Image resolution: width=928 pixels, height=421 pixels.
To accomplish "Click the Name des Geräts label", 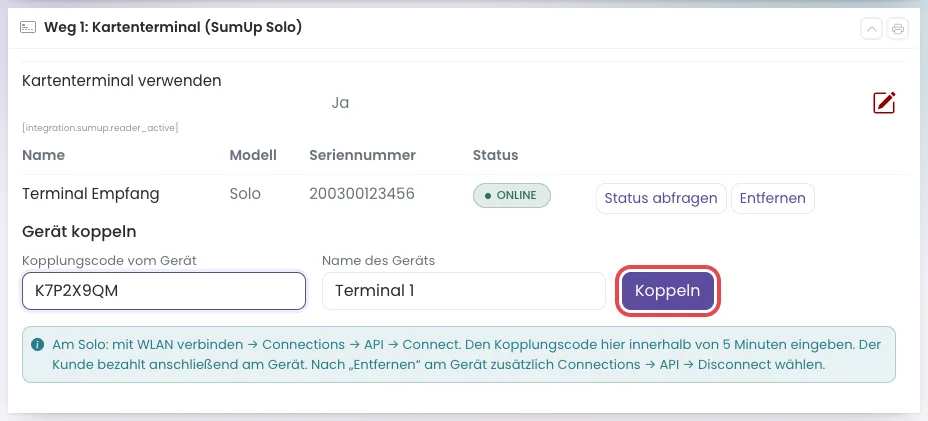I will [378, 260].
